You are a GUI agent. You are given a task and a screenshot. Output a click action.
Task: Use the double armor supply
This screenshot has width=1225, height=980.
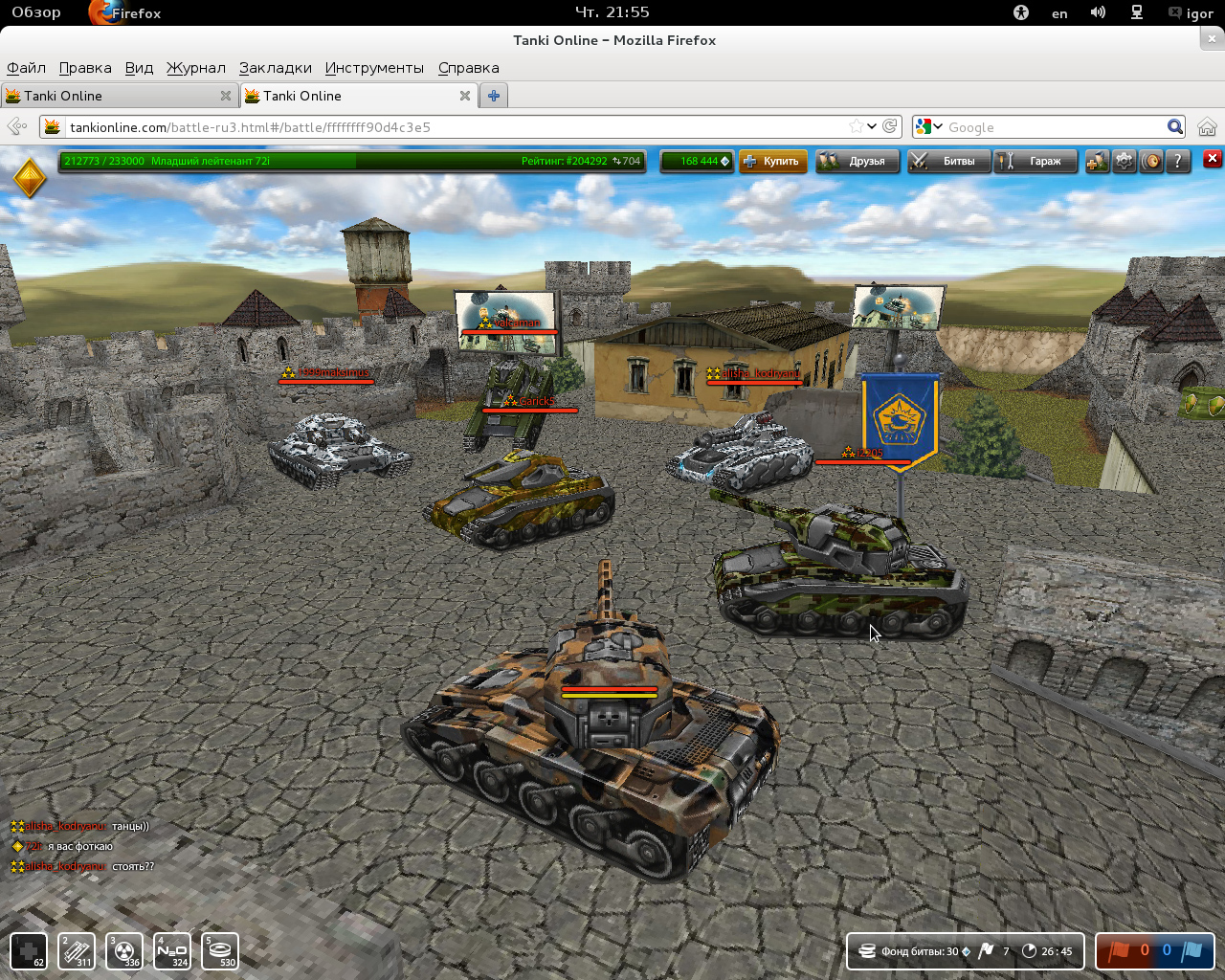coord(77,950)
